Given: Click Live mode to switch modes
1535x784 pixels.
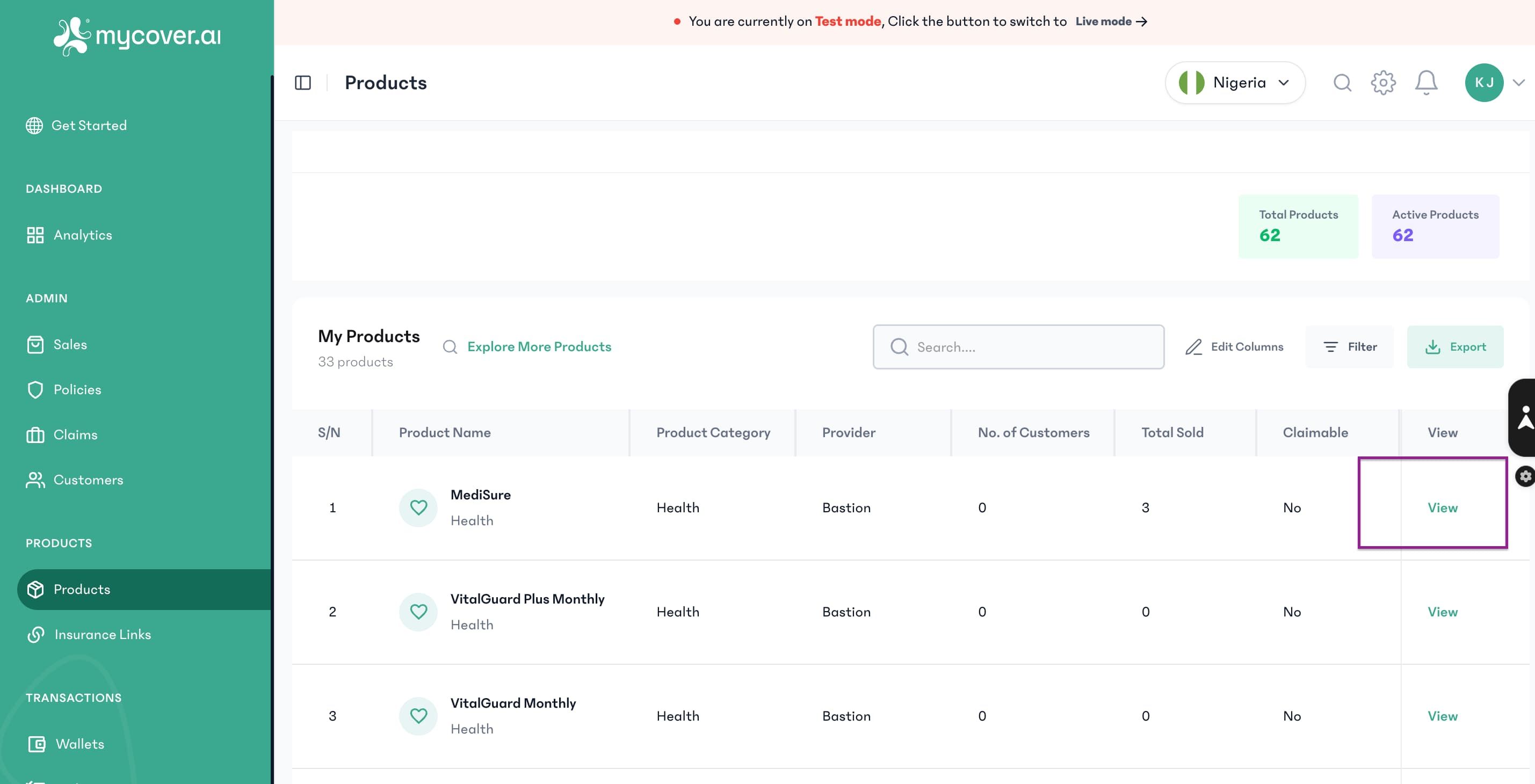Looking at the screenshot, I should pos(1103,21).
